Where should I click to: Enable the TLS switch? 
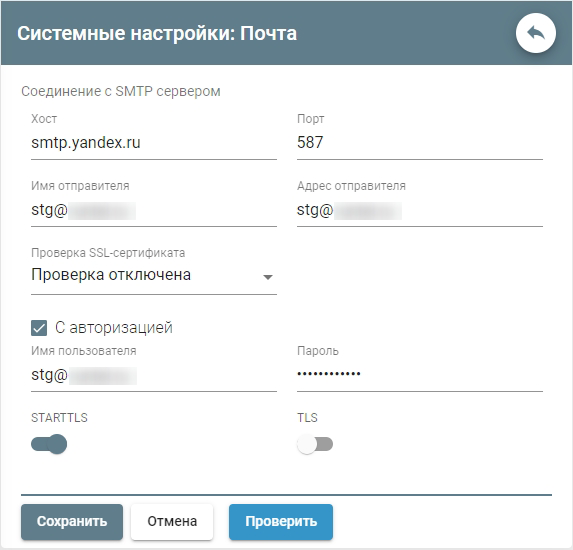tap(315, 444)
